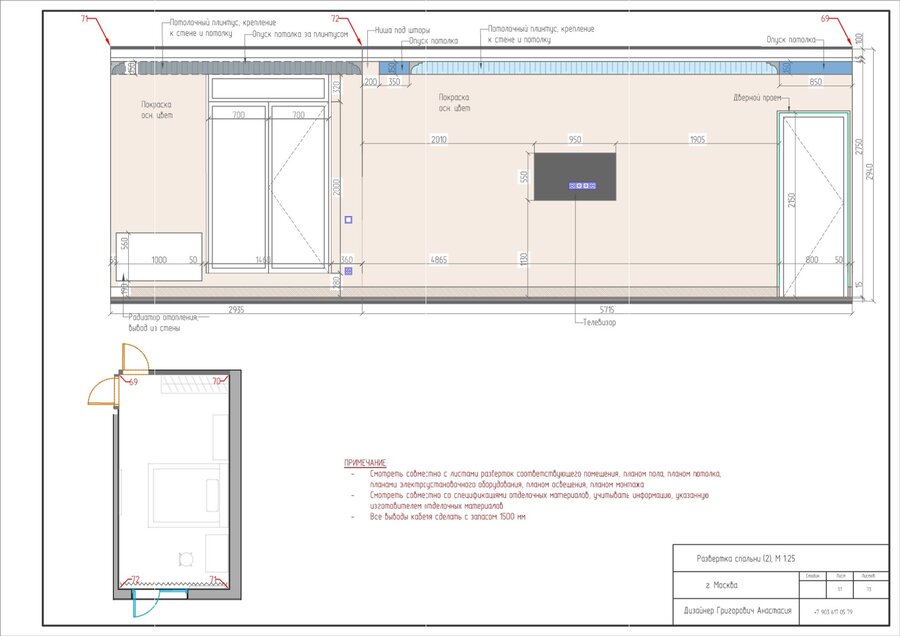Click the dark television rectangle on the wall
The height and width of the screenshot is (636, 900).
pyautogui.click(x=575, y=176)
